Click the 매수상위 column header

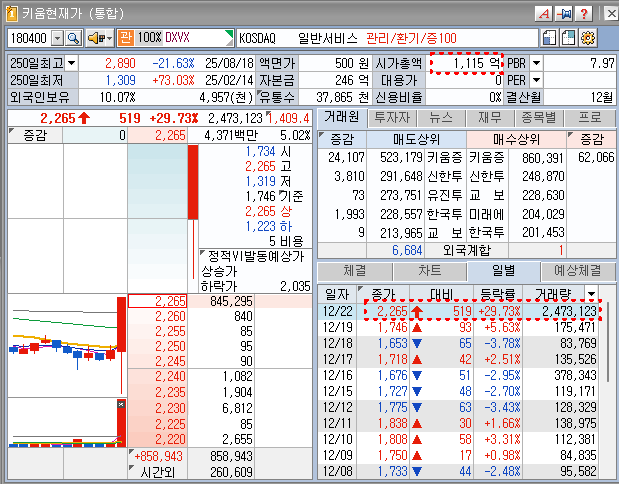[516, 139]
